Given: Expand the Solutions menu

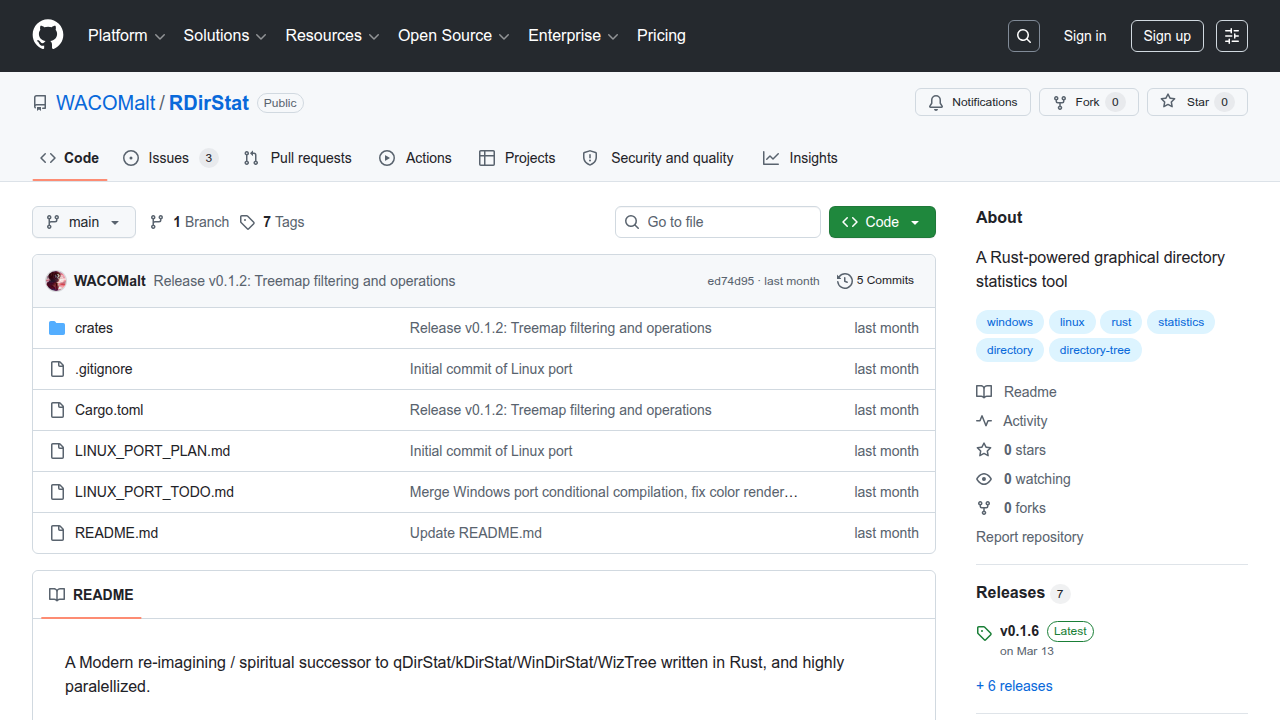Looking at the screenshot, I should click(x=225, y=36).
